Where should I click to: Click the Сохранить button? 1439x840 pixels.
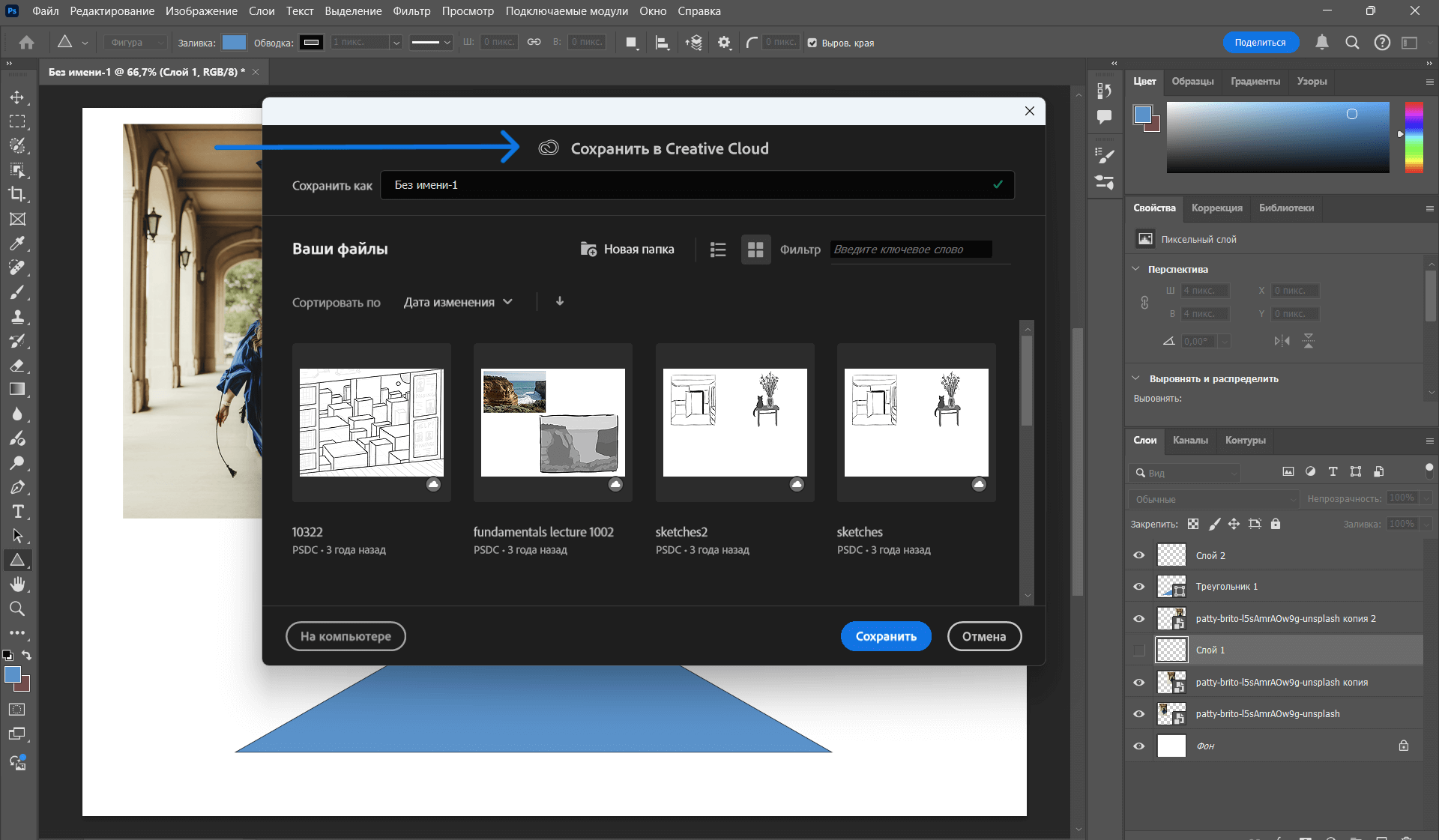click(x=886, y=636)
